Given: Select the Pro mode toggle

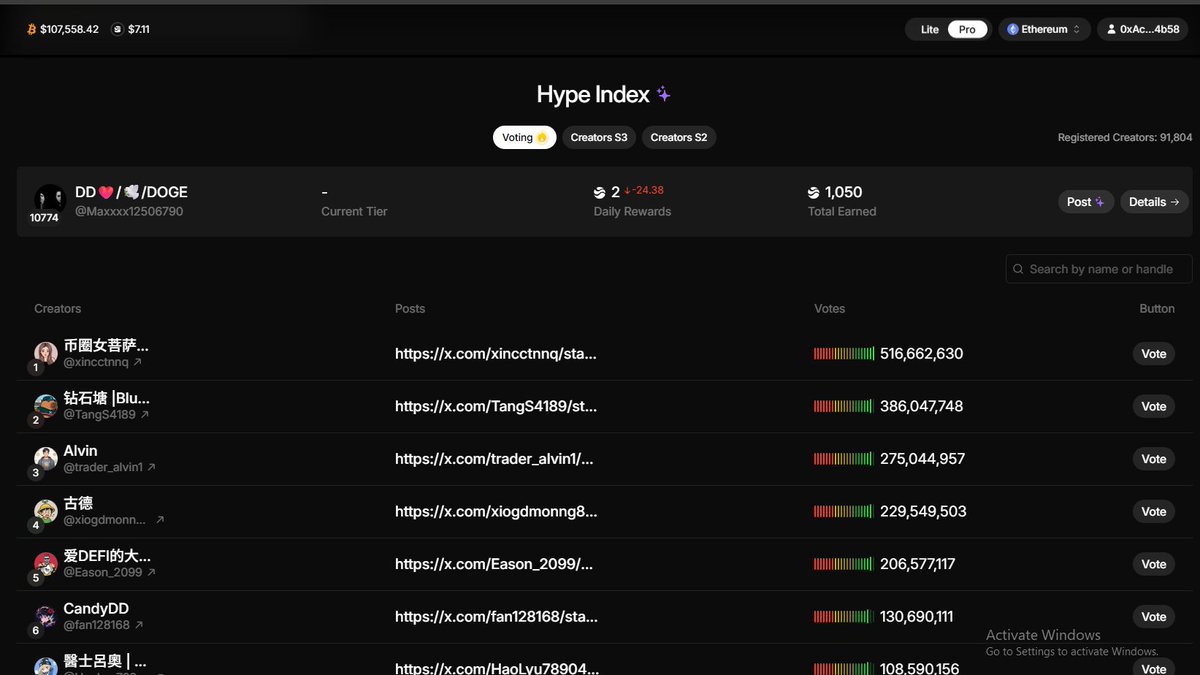Looking at the screenshot, I should tap(966, 29).
